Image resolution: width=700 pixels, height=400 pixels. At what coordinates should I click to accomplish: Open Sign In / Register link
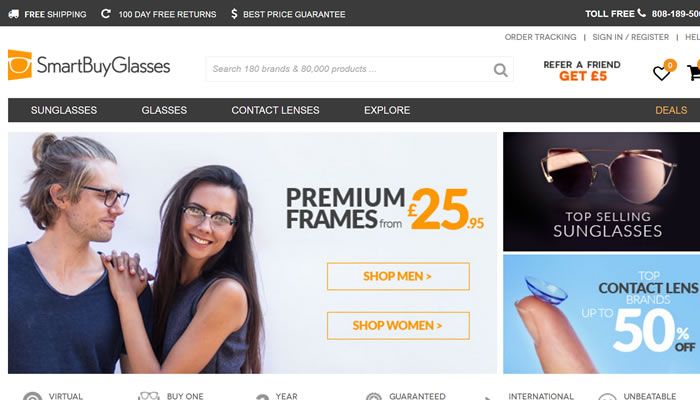pos(630,37)
